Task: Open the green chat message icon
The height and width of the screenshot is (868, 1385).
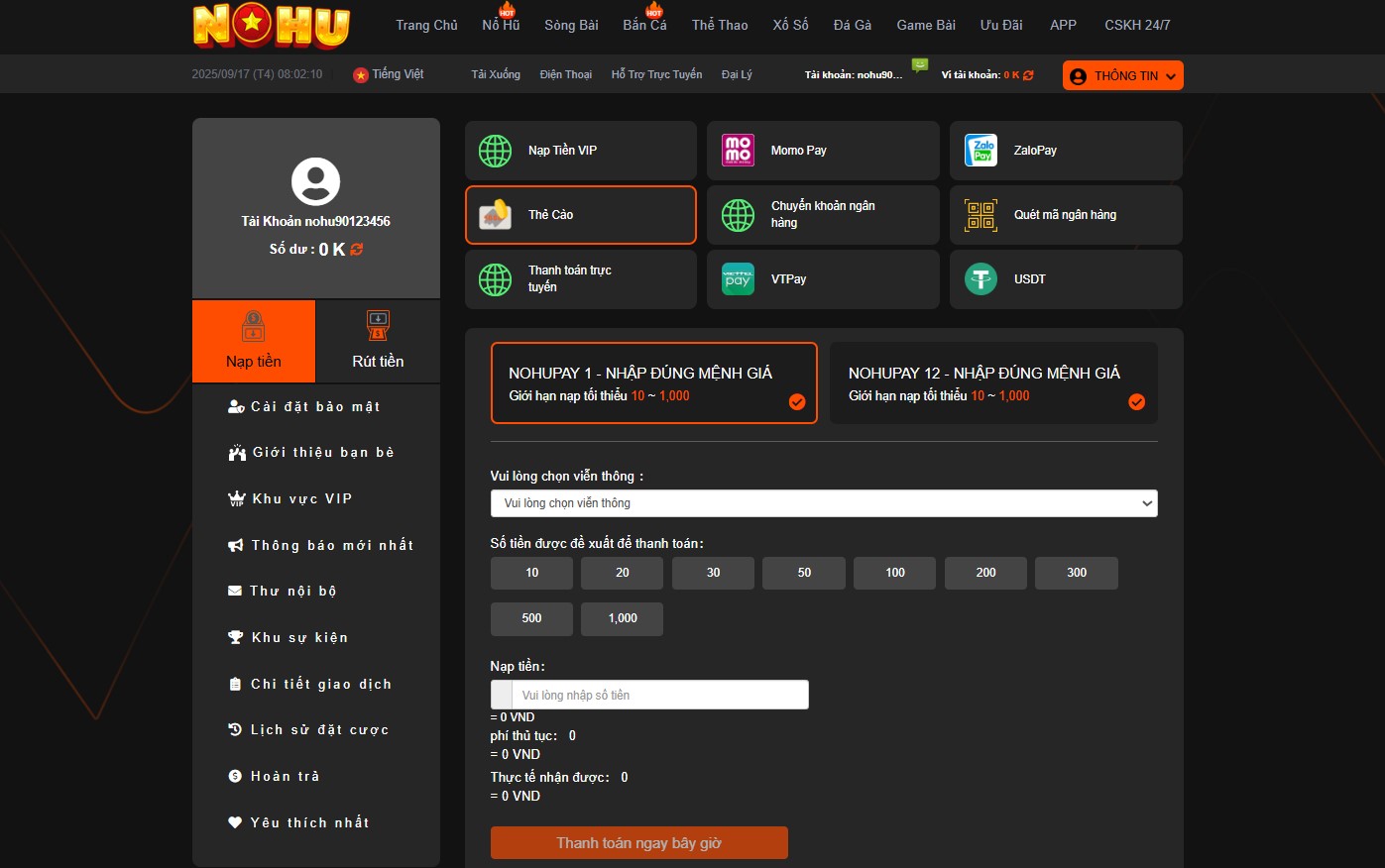Action: 920,65
